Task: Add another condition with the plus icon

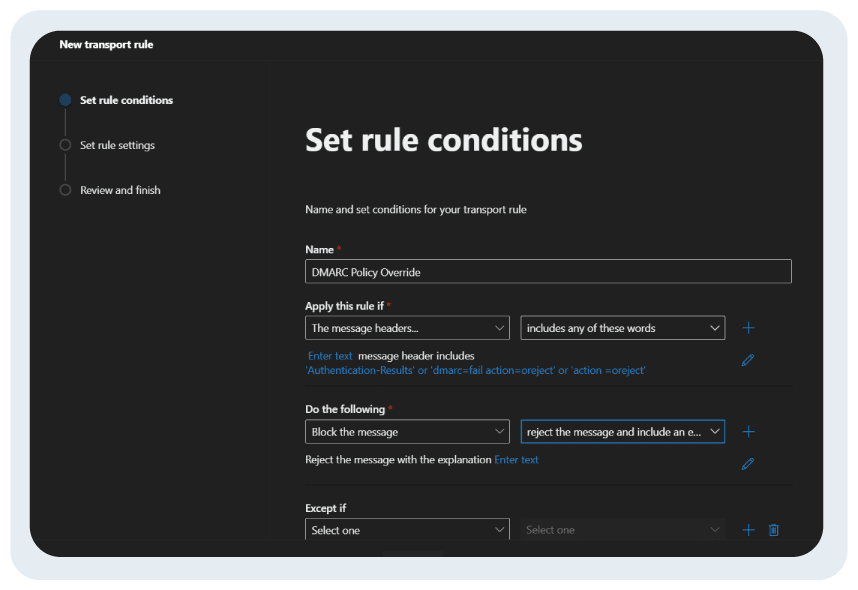Action: tap(748, 328)
